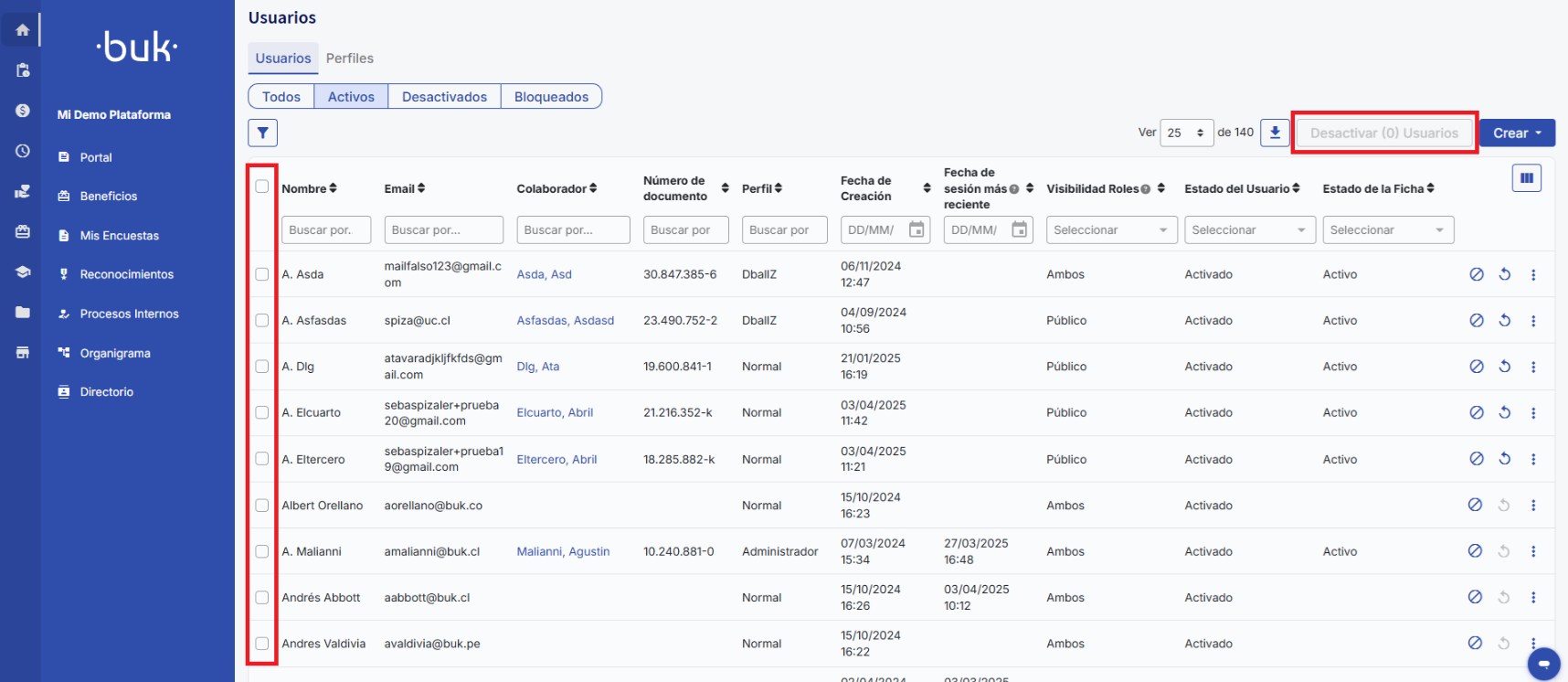Click the Email search input field
This screenshot has height=682, width=1568.
443,230
